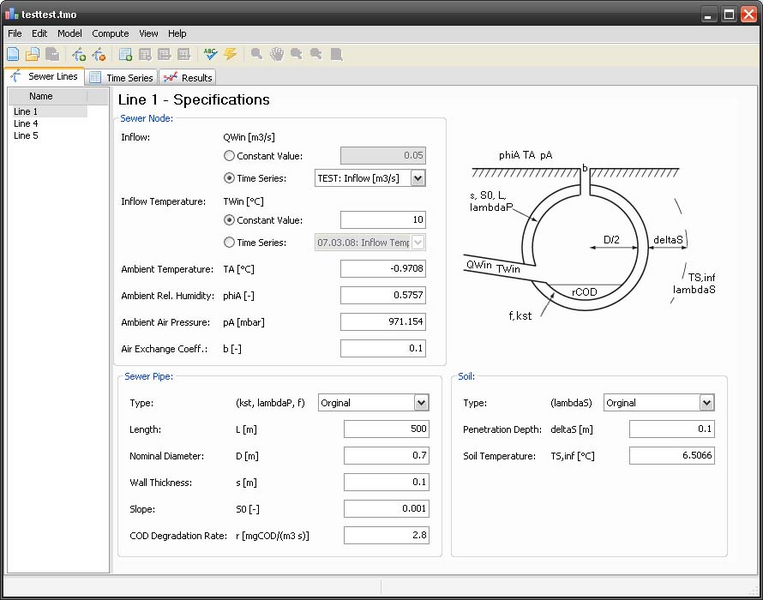
Task: Open a file with the folder icon
Action: point(32,54)
